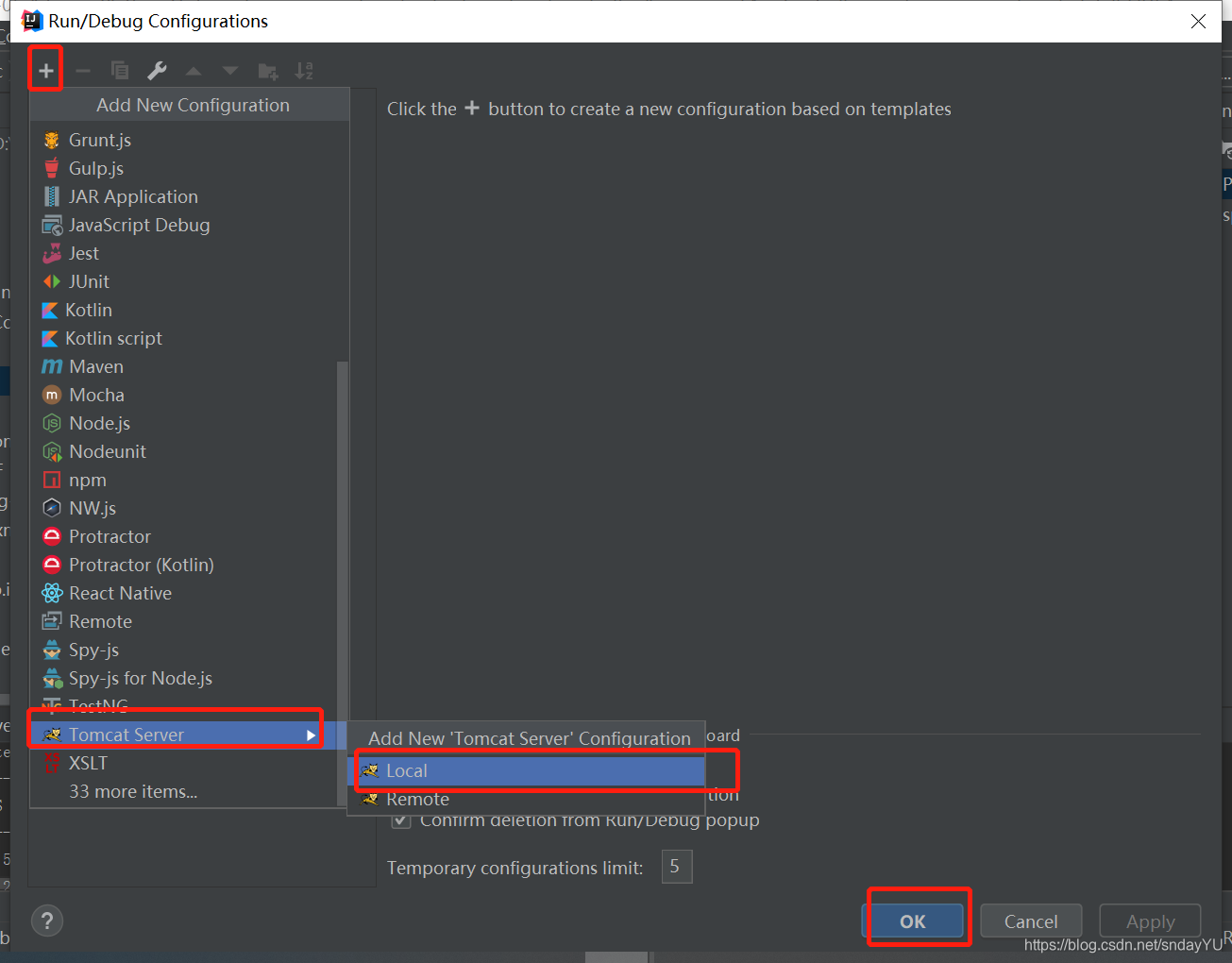The width and height of the screenshot is (1232, 963).
Task: Select the npm icon
Action: click(52, 480)
